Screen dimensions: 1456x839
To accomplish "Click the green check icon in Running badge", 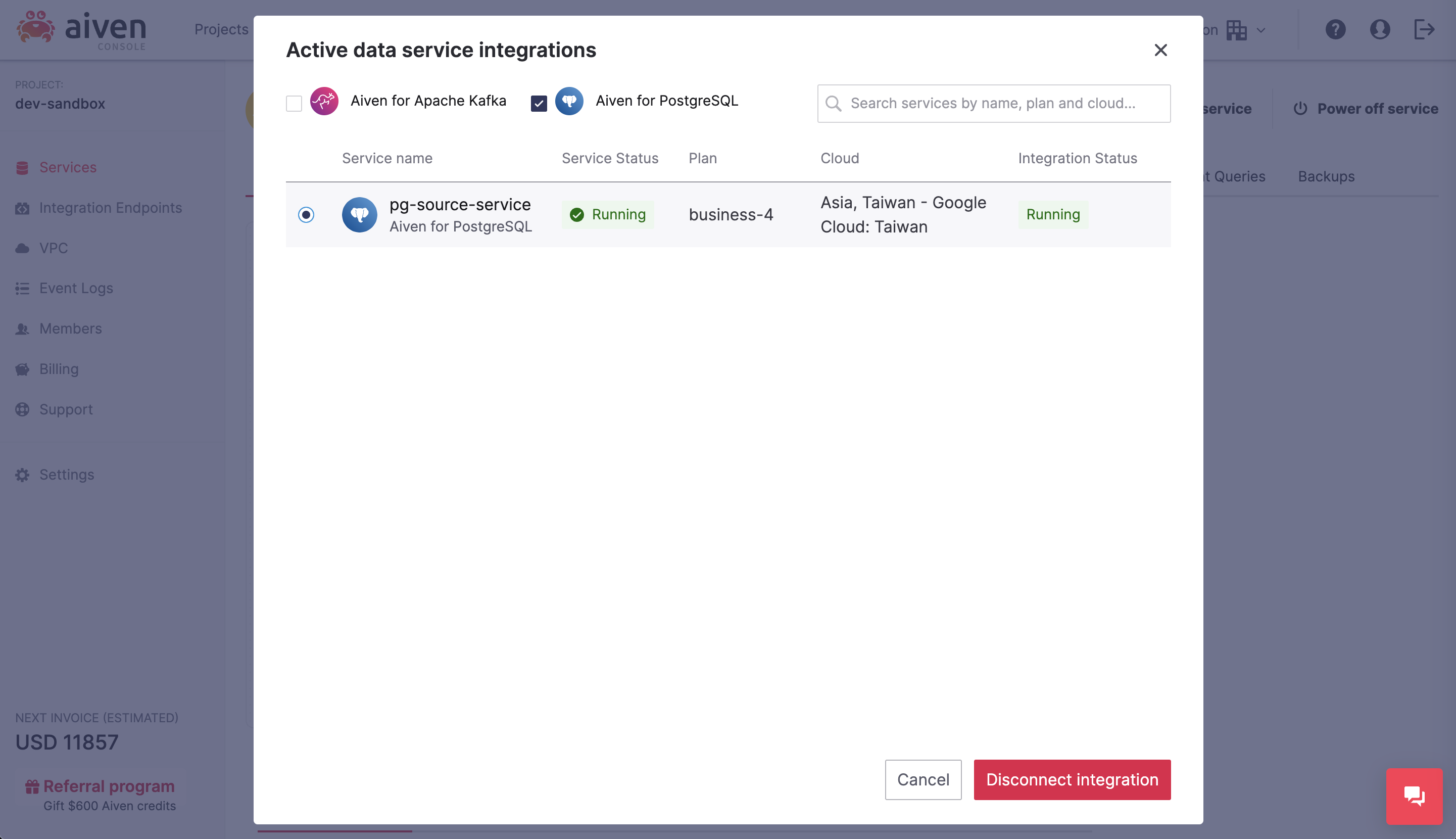I will pyautogui.click(x=576, y=215).
